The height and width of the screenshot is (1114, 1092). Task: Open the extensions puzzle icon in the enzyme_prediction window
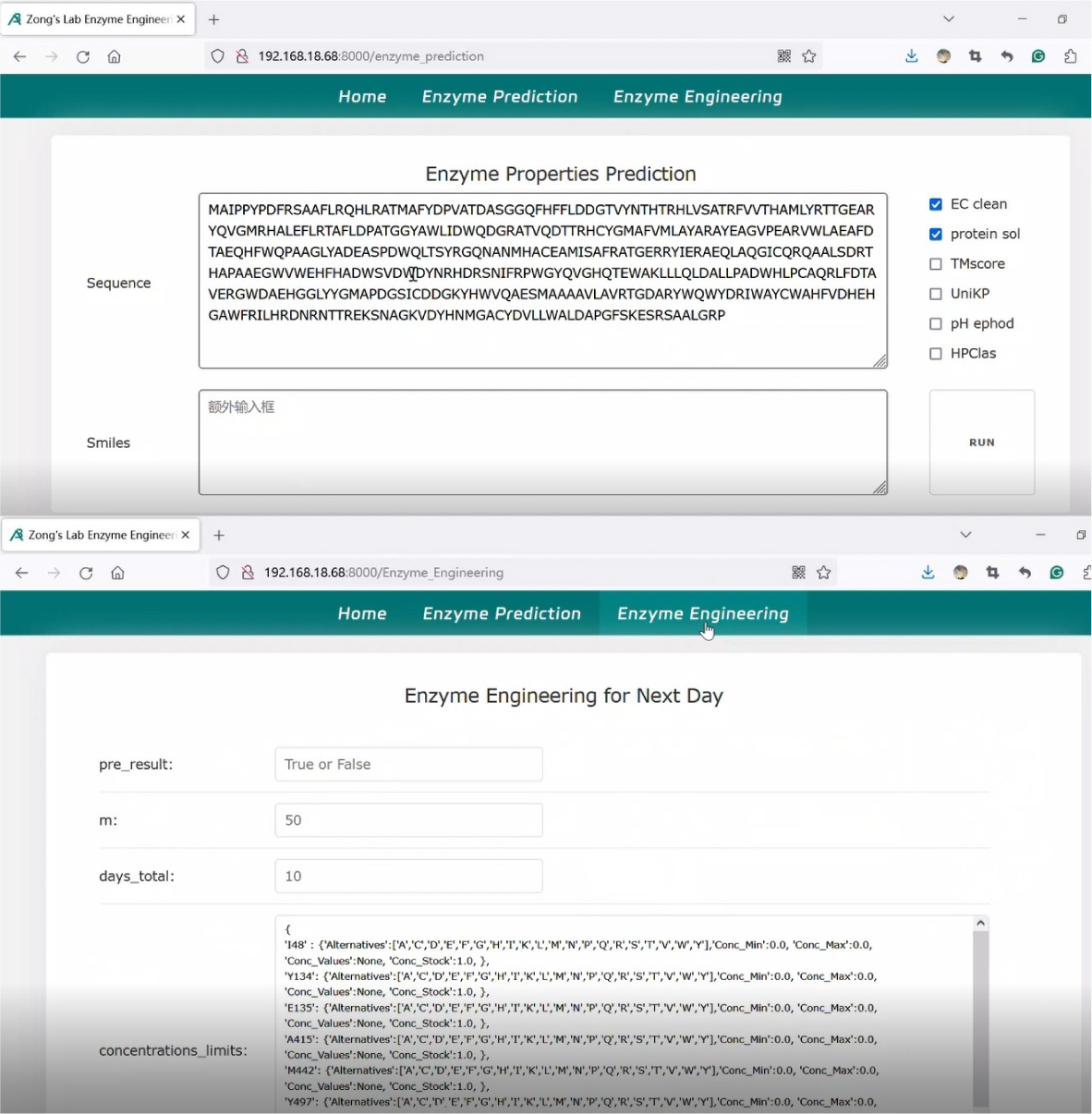pyautogui.click(x=1070, y=56)
